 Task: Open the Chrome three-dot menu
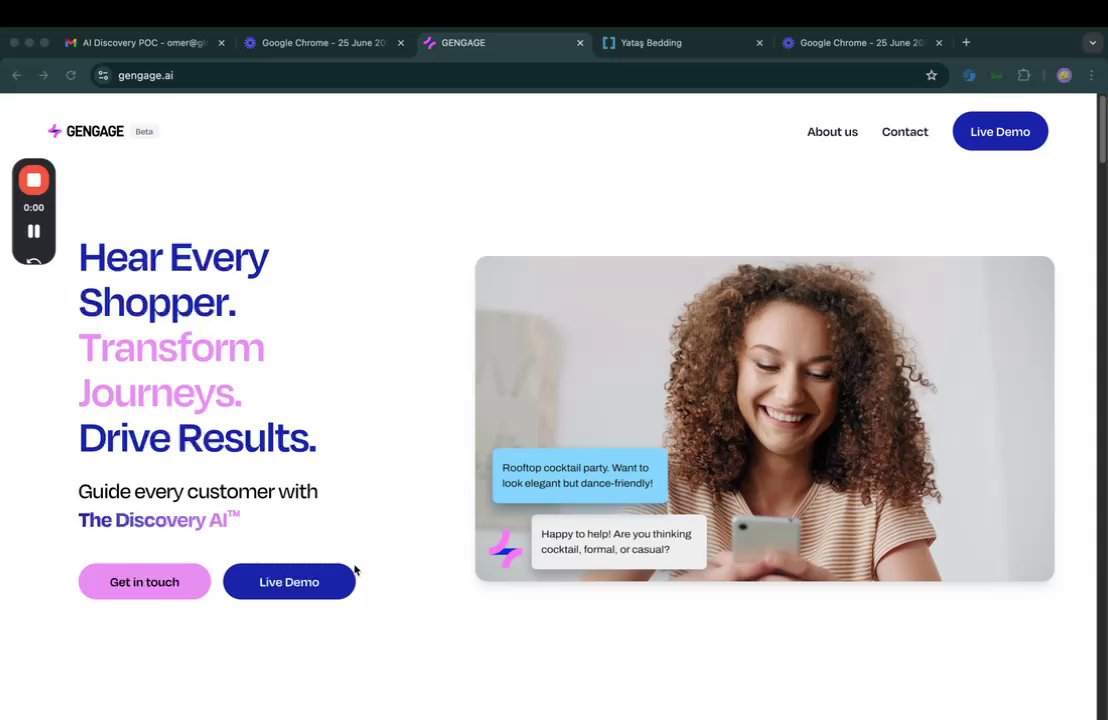tap(1091, 75)
